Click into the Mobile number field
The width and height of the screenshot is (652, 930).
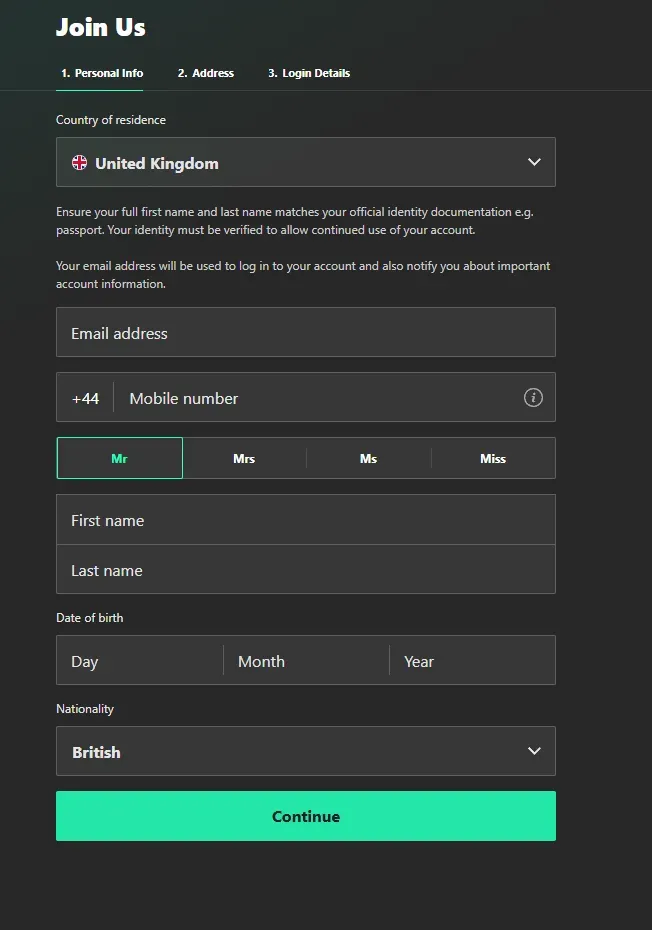point(320,398)
